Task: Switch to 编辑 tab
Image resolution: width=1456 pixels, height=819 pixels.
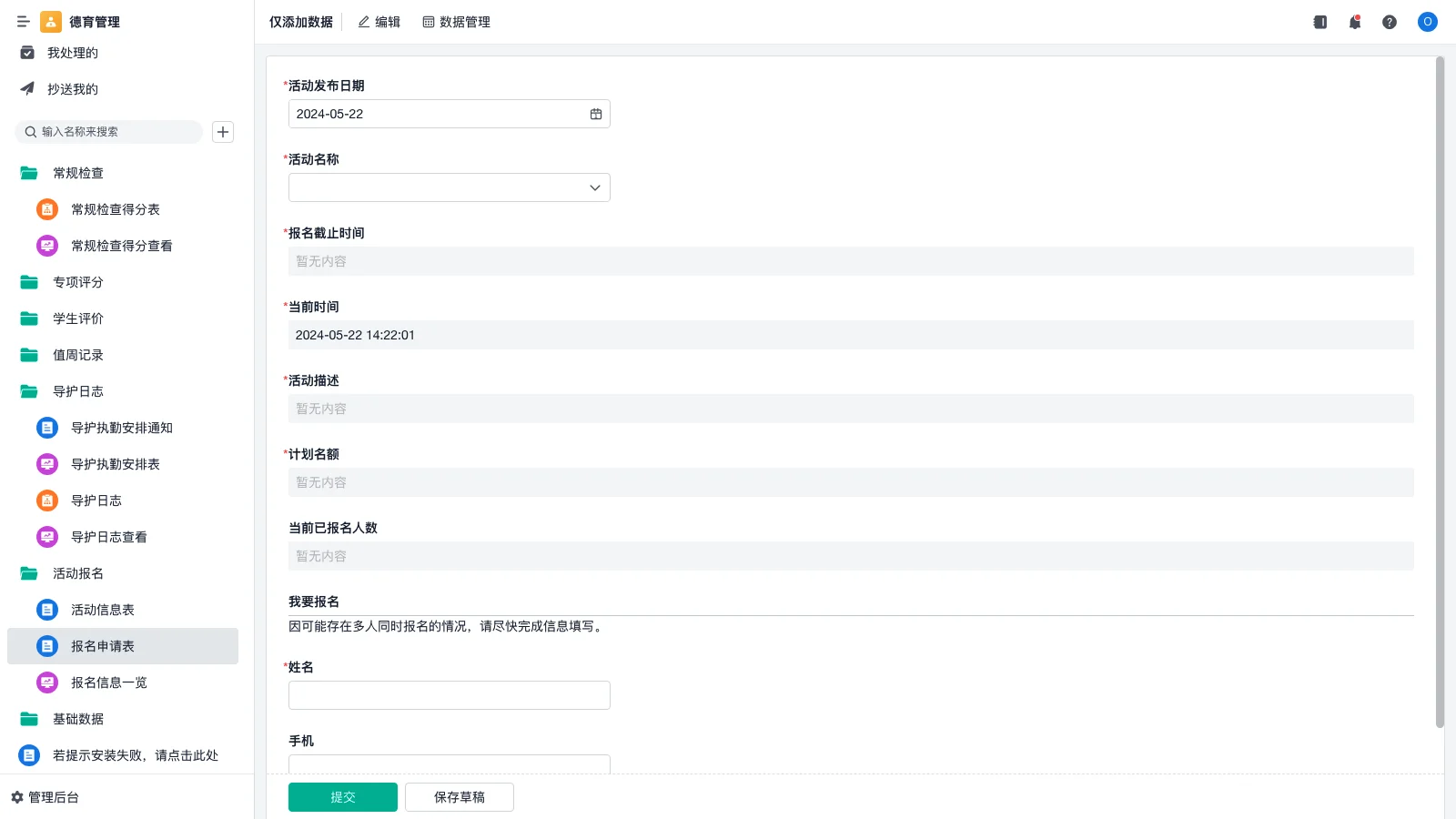Action: tap(379, 22)
